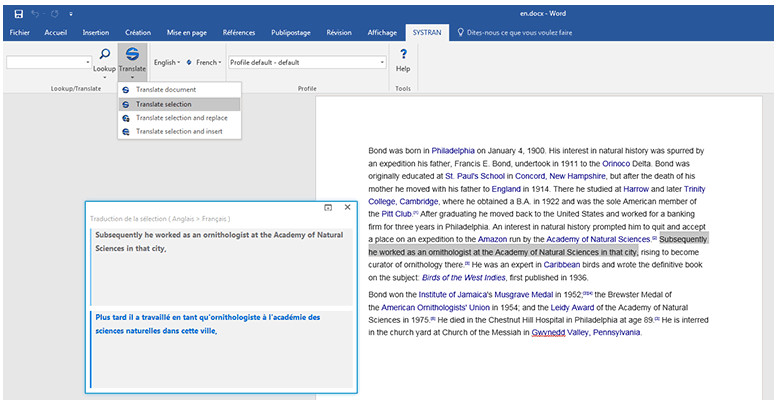Screen dimensions: 776x405
Task: Open the Help question mark tool
Action: click(x=403, y=54)
